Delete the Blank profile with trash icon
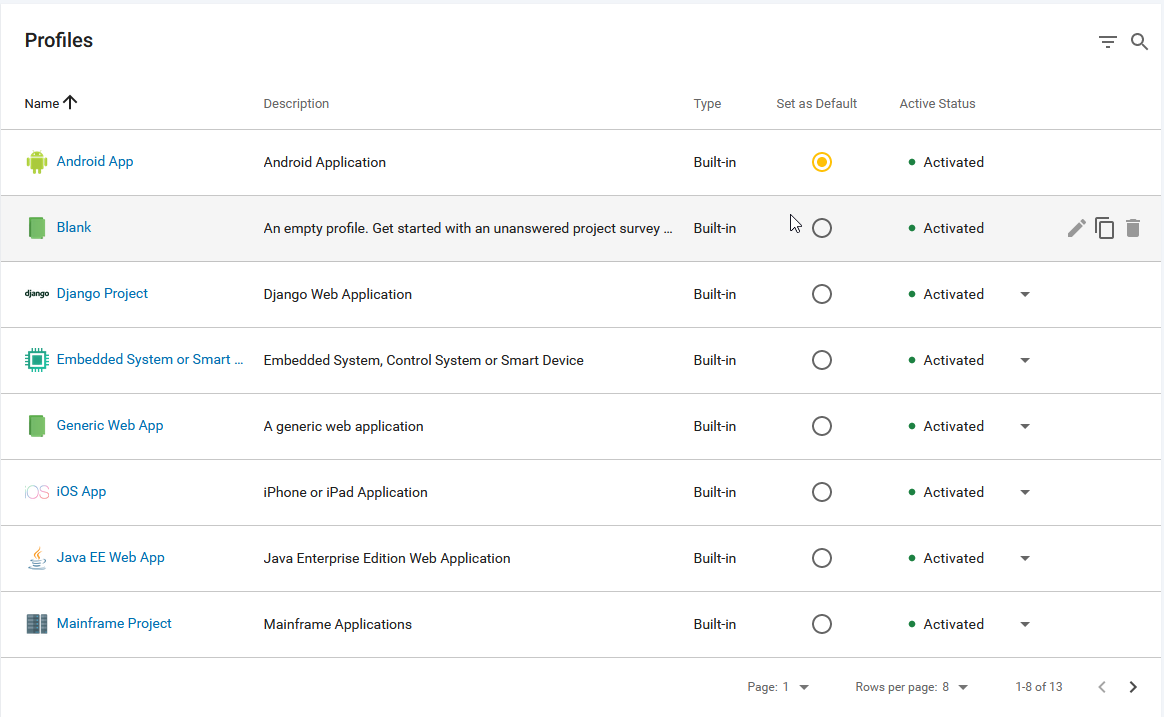 tap(1132, 228)
